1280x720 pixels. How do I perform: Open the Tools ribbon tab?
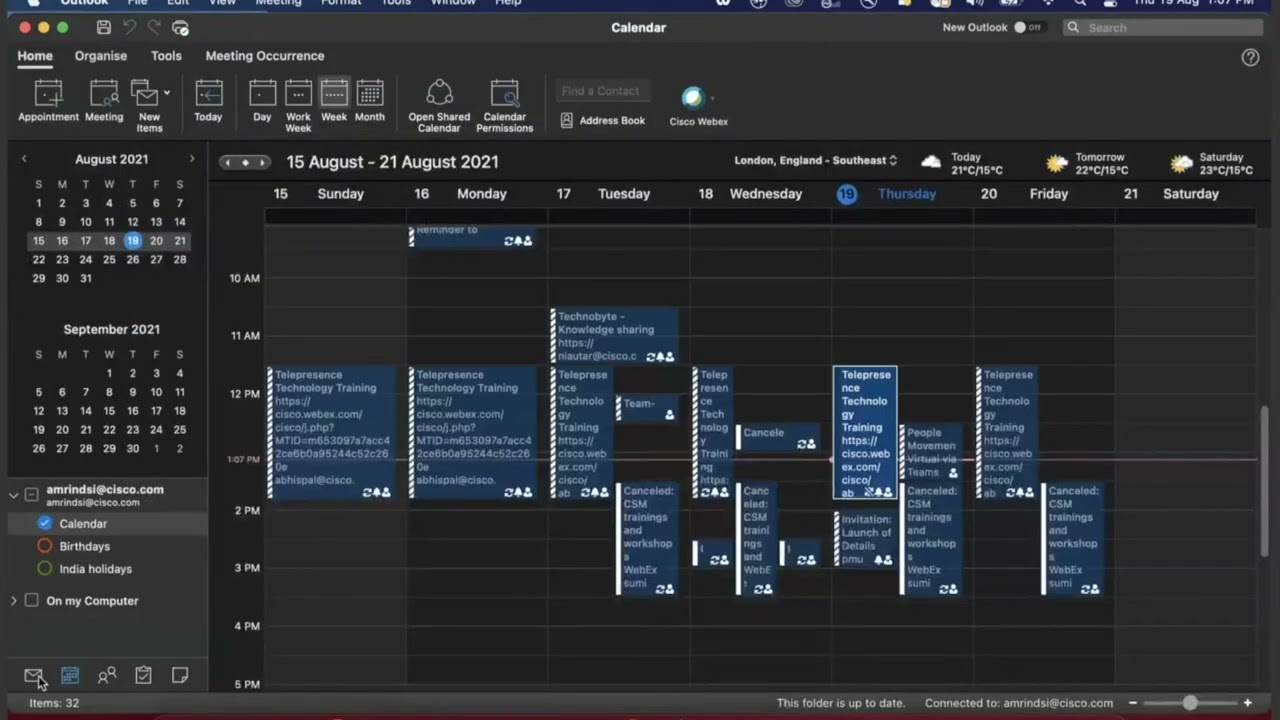click(x=166, y=56)
